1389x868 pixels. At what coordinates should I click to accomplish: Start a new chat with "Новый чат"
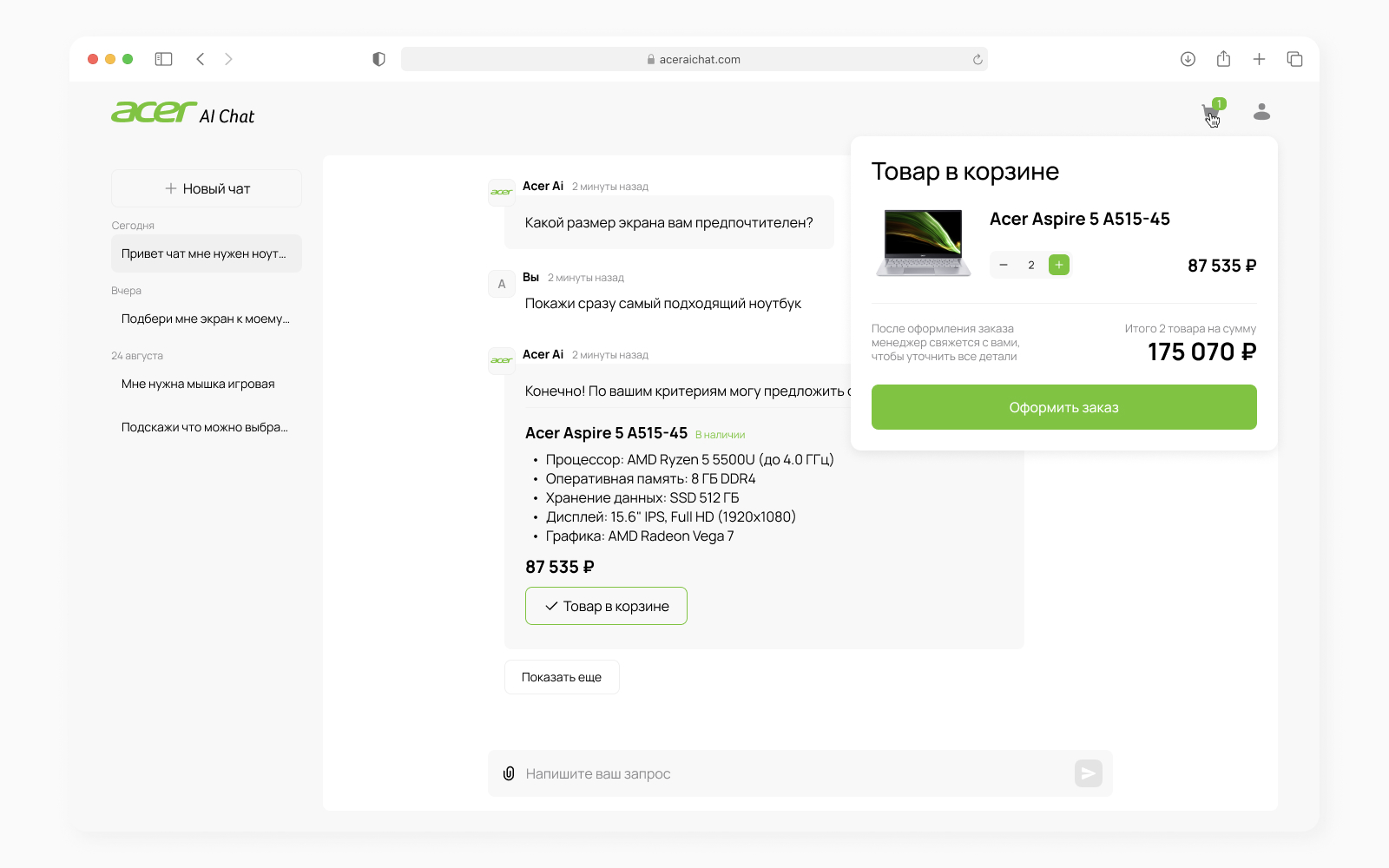[x=207, y=188]
